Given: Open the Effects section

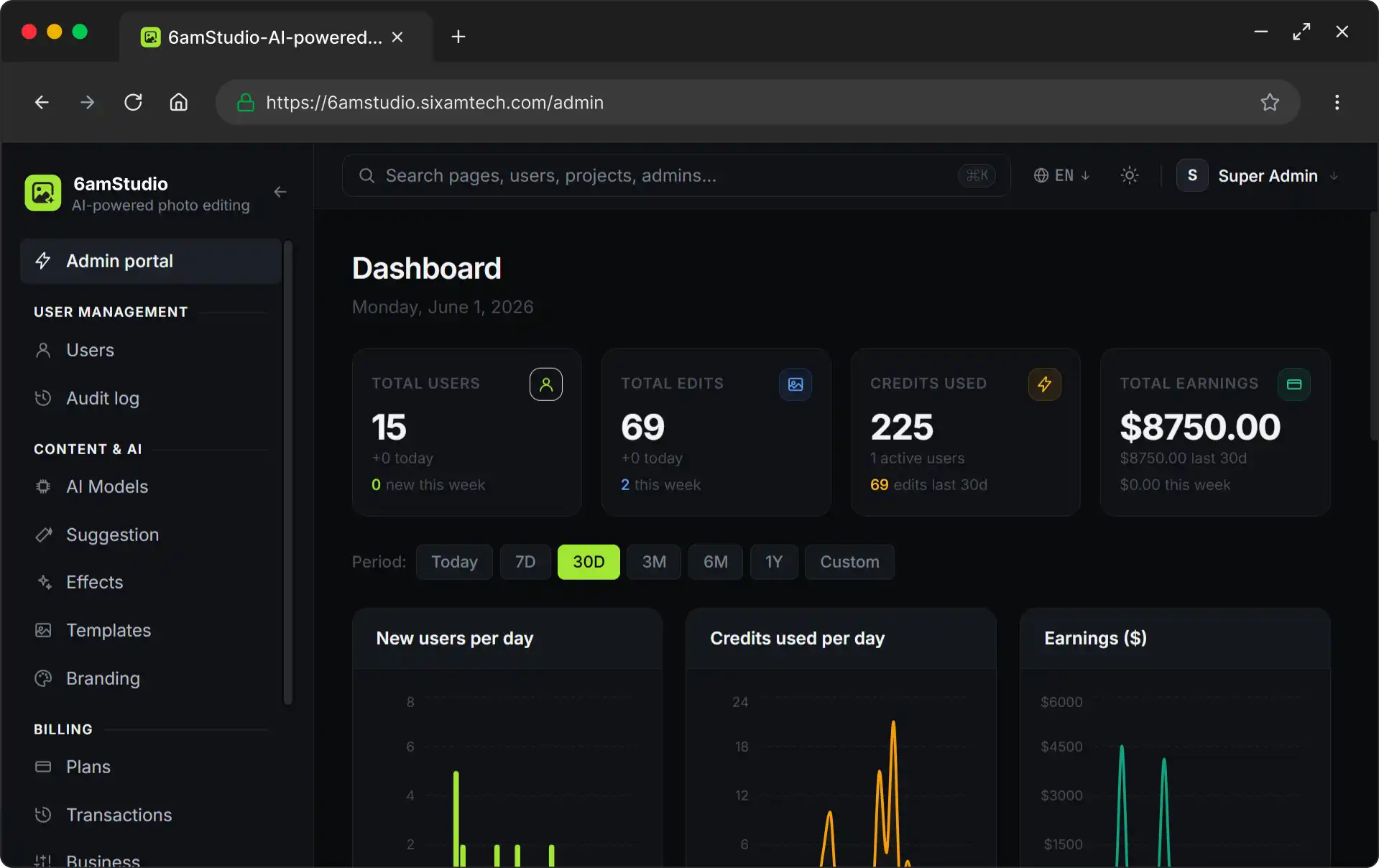Looking at the screenshot, I should coord(151,582).
